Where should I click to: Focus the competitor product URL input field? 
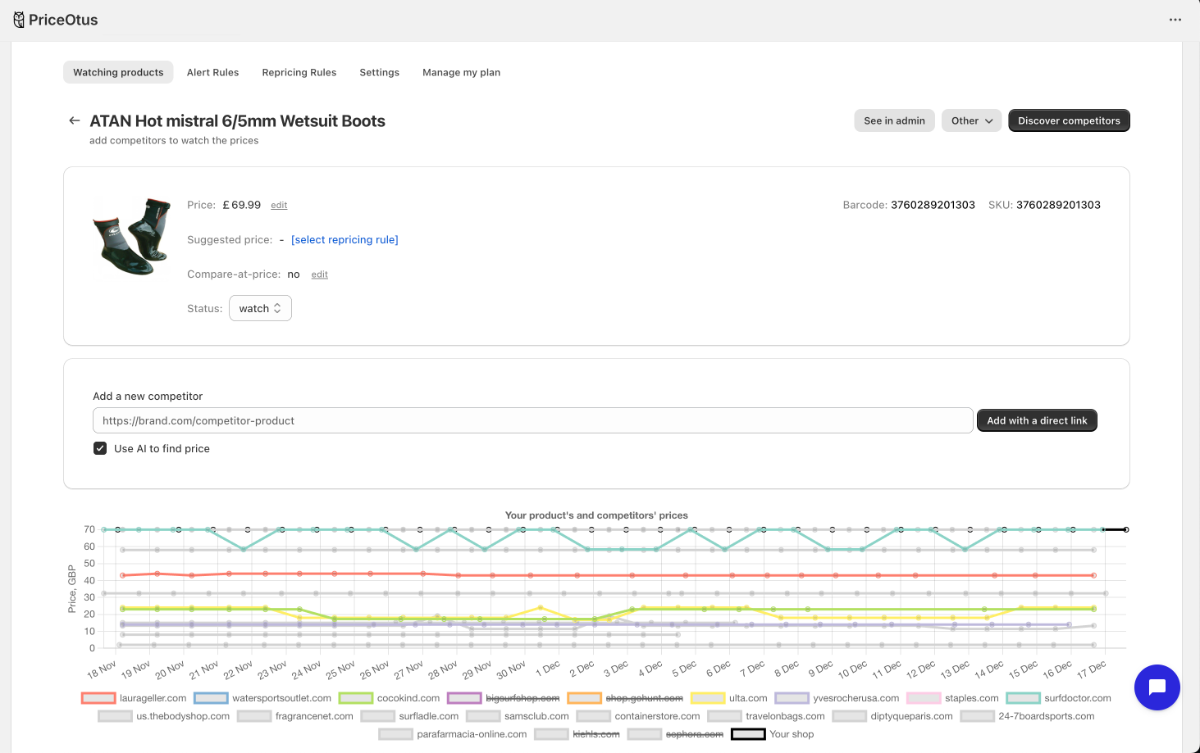pos(532,421)
